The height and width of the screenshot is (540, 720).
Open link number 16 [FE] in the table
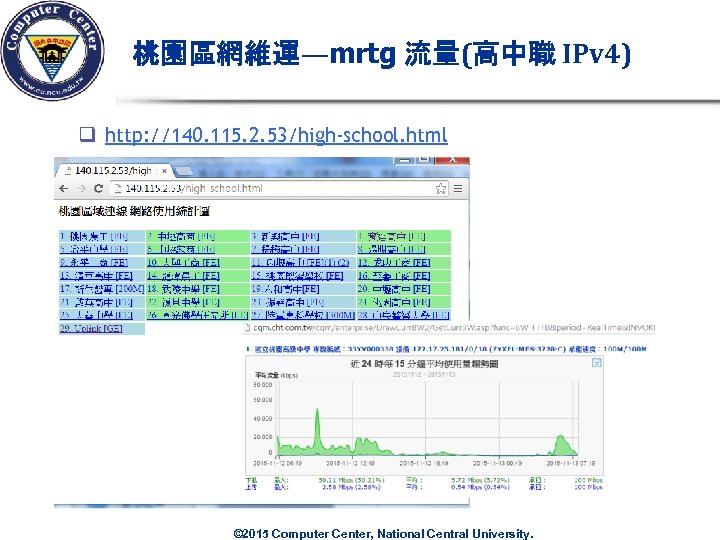(x=394, y=276)
